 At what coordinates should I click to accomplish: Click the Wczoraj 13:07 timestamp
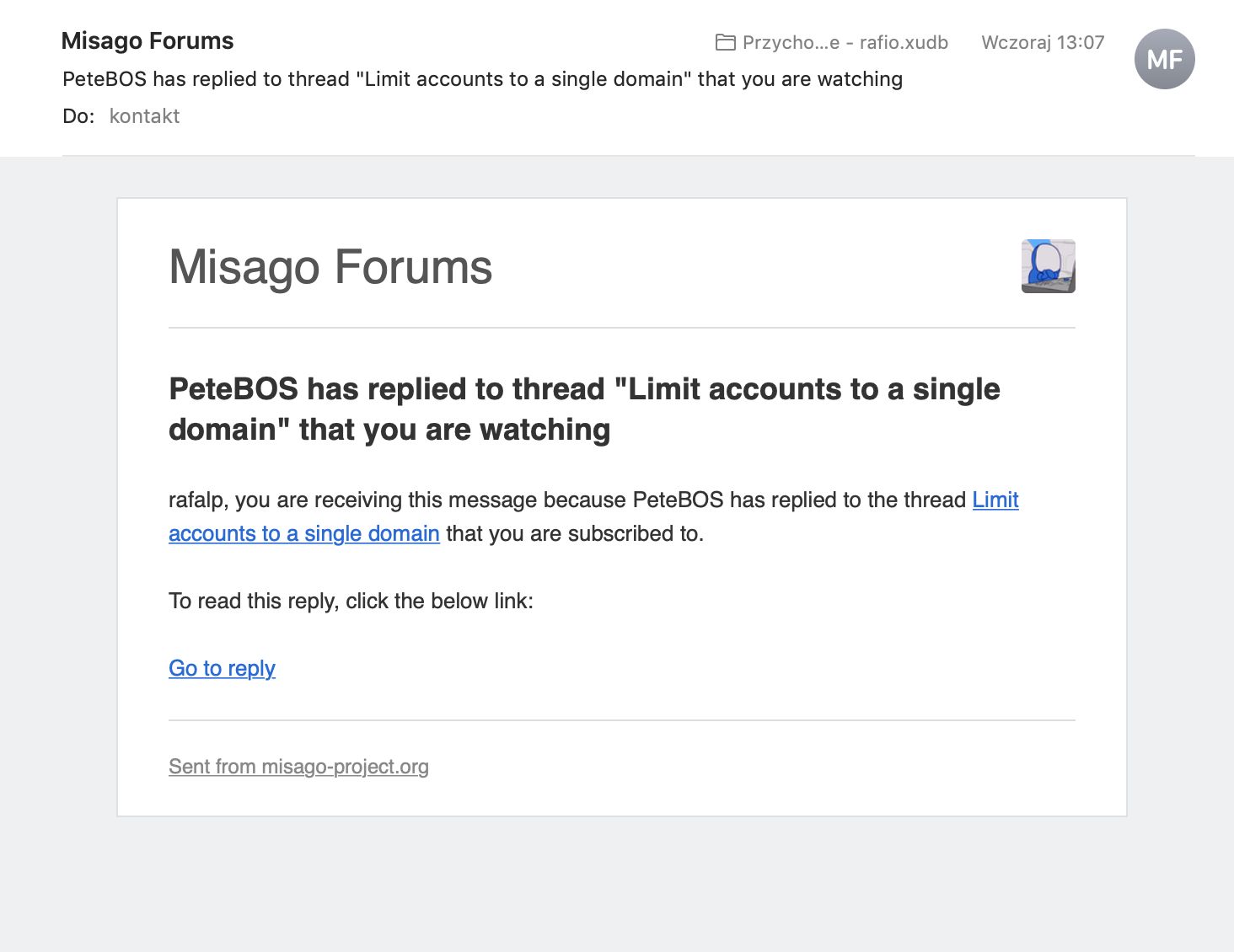(x=1043, y=42)
